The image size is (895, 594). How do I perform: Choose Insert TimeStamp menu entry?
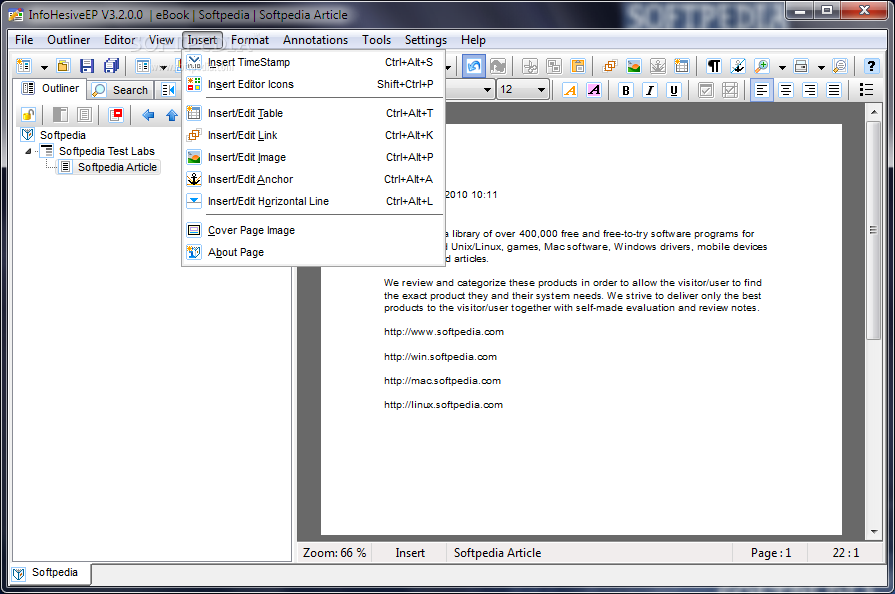tap(312, 62)
